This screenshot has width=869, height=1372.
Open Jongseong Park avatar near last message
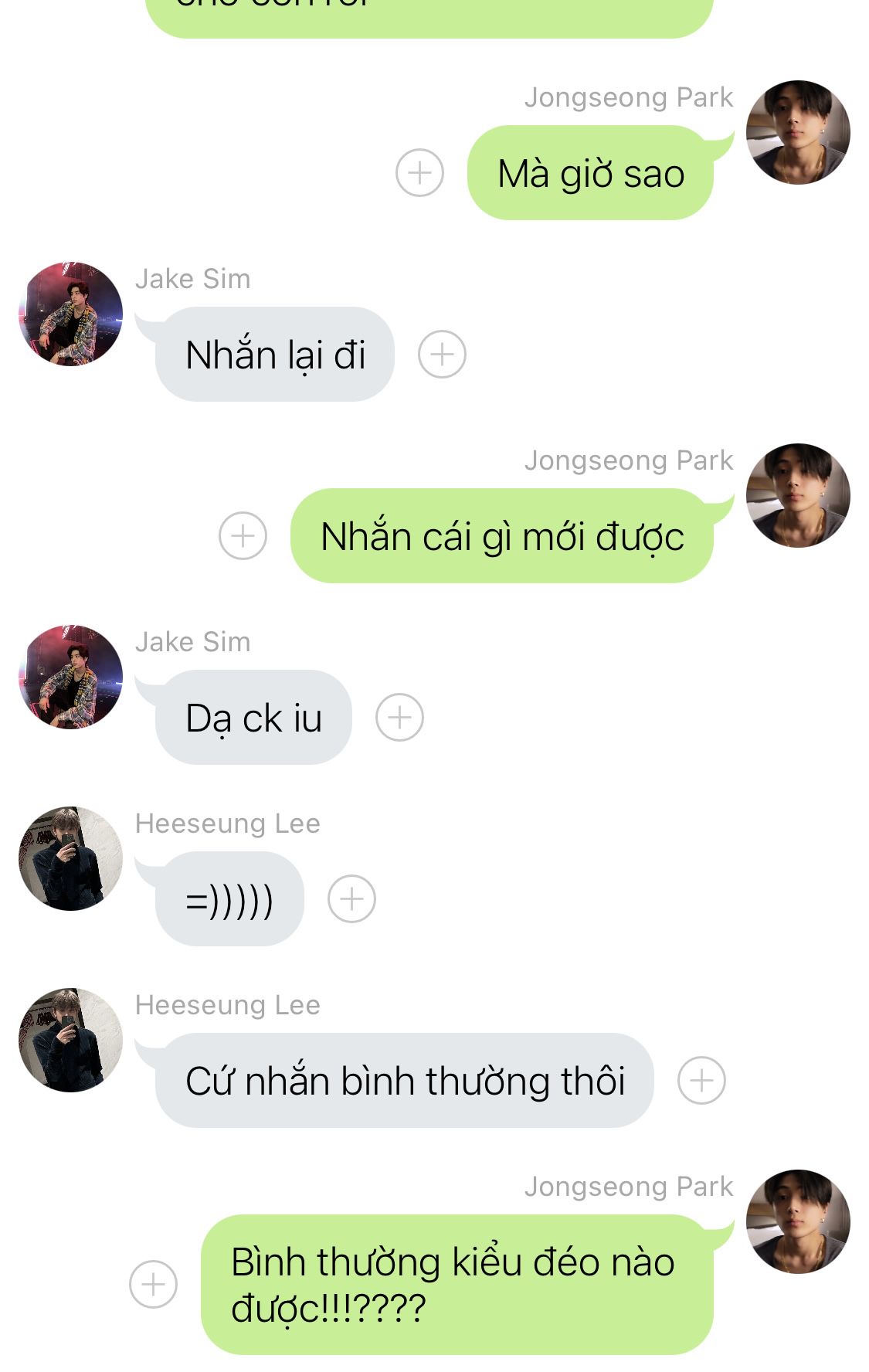pos(798,1221)
